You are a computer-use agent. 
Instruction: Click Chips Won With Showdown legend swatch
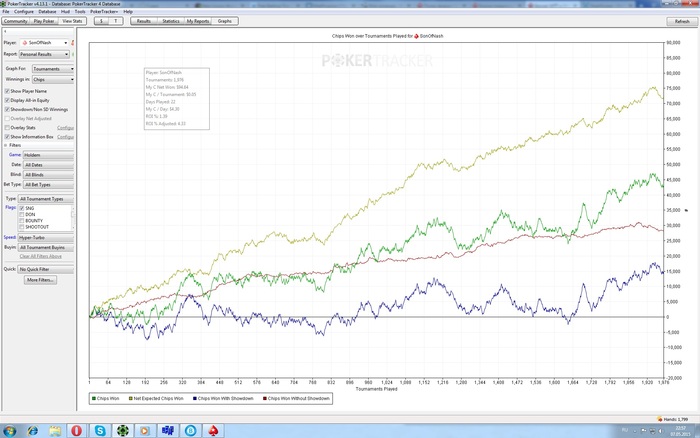[195, 399]
